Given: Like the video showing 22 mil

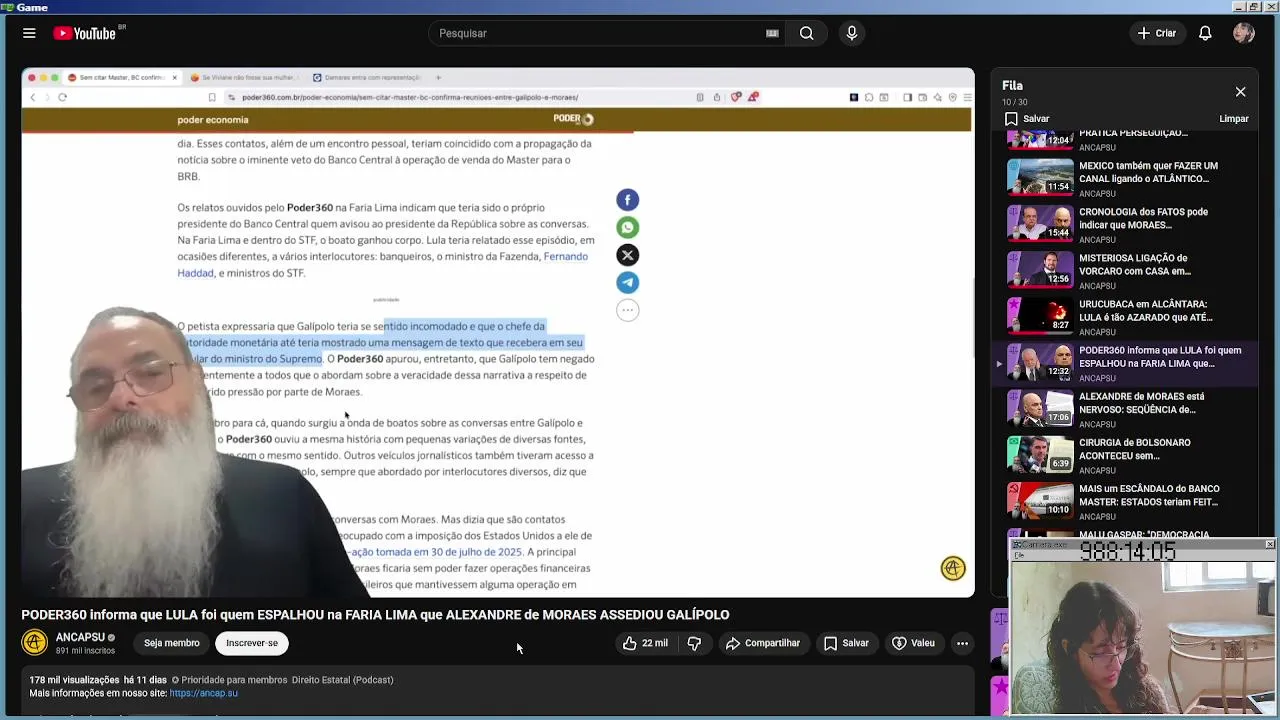Looking at the screenshot, I should (645, 643).
